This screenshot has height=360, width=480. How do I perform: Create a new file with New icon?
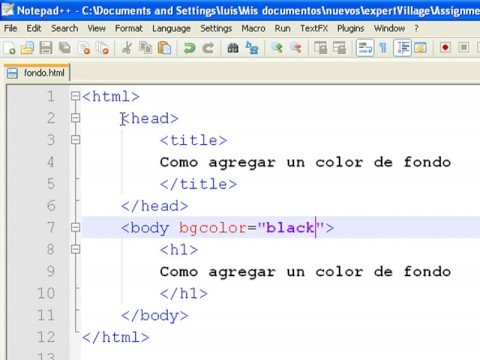pos(9,48)
